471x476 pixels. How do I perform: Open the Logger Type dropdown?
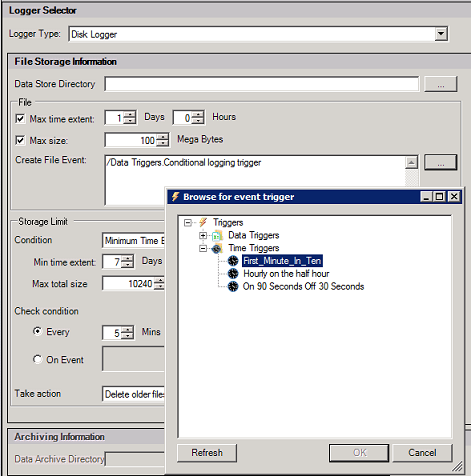[441, 34]
